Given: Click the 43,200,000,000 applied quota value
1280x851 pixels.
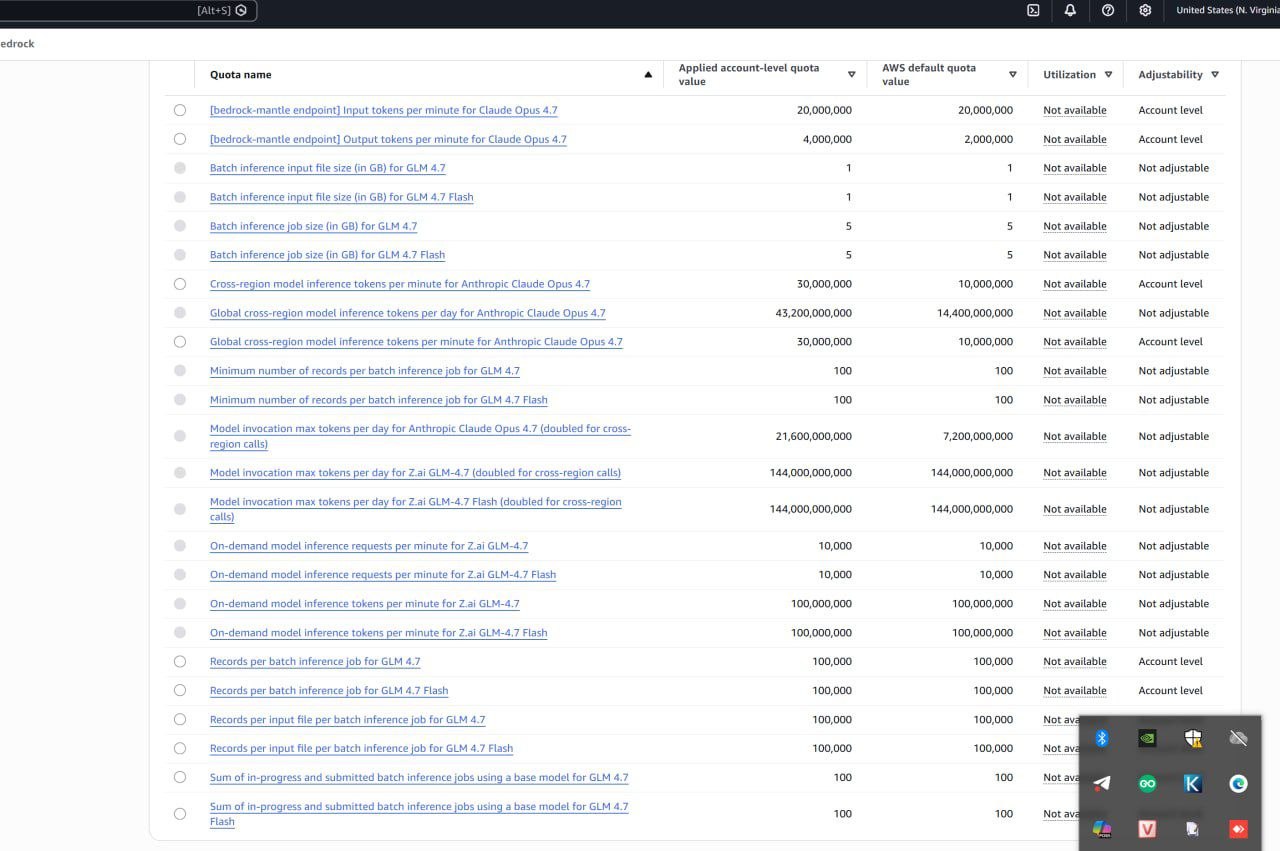Looking at the screenshot, I should 814,313.
